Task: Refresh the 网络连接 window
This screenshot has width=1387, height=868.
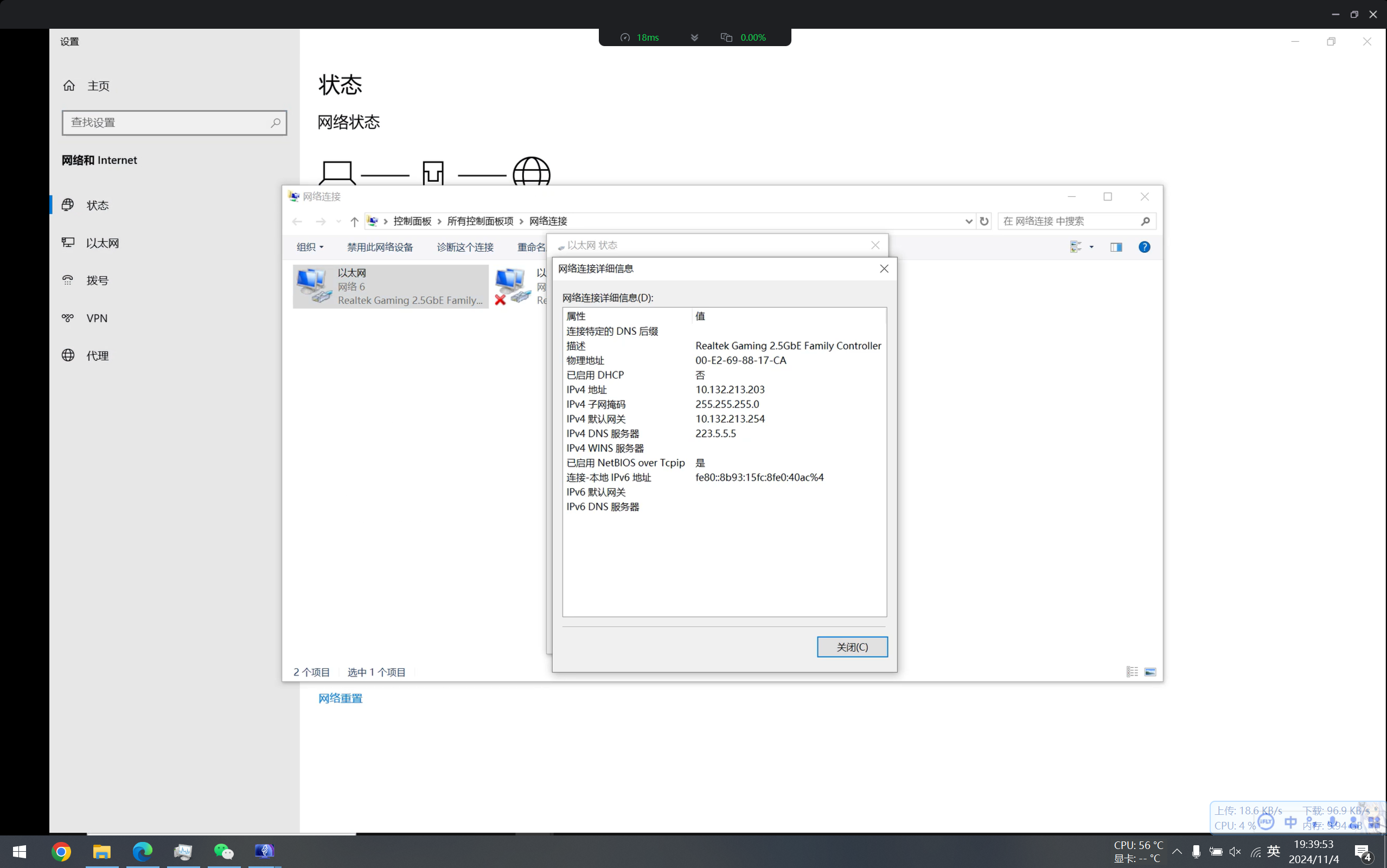Action: (x=984, y=221)
